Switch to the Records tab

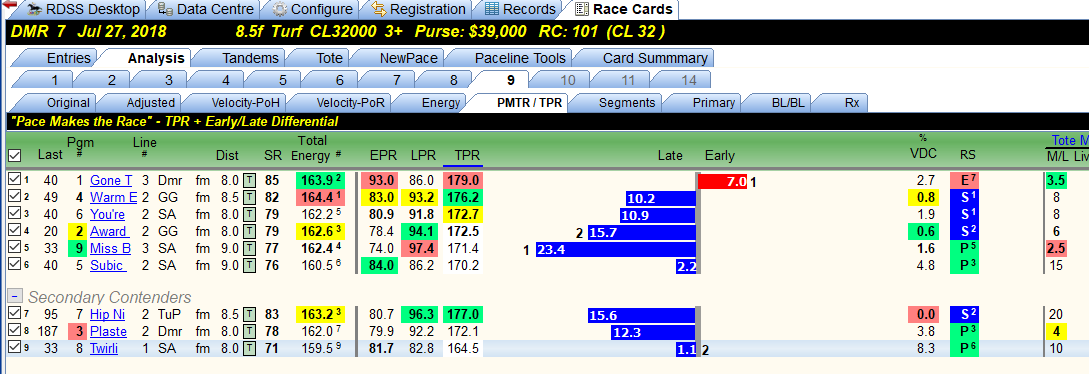(520, 10)
